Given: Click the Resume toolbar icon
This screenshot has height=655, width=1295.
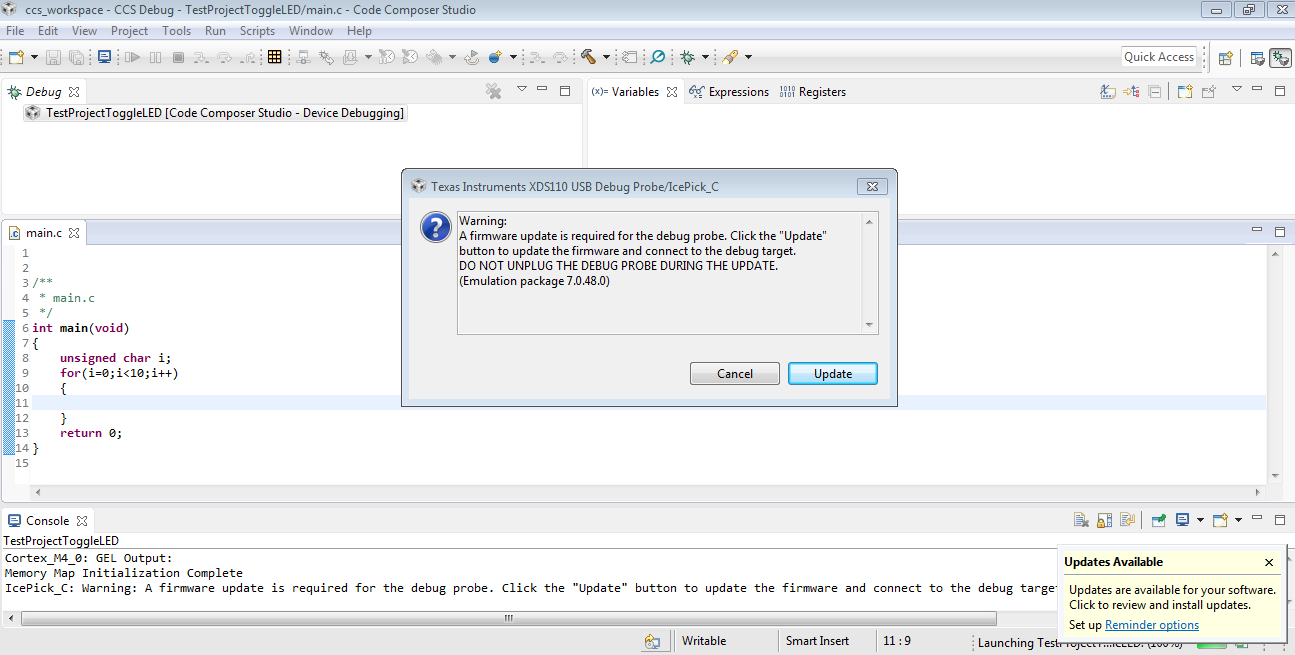Looking at the screenshot, I should point(132,57).
